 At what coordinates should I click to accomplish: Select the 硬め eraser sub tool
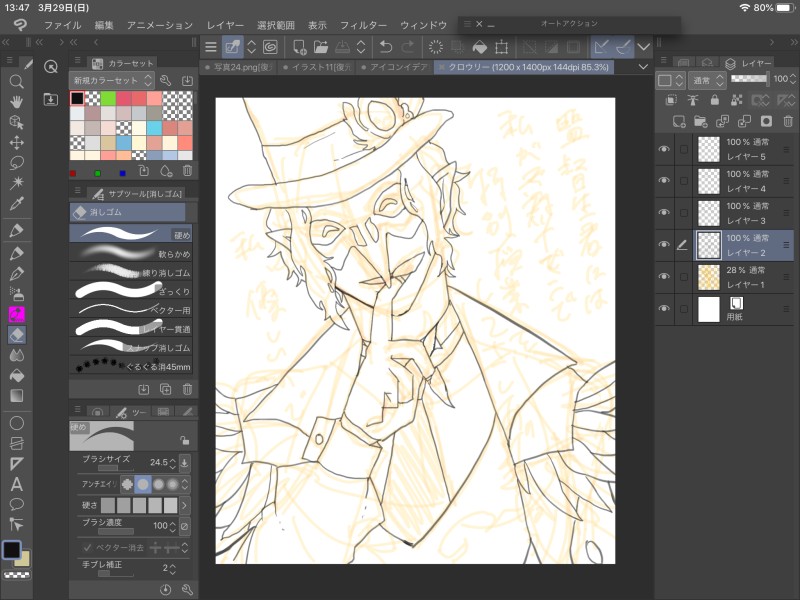[x=131, y=234]
